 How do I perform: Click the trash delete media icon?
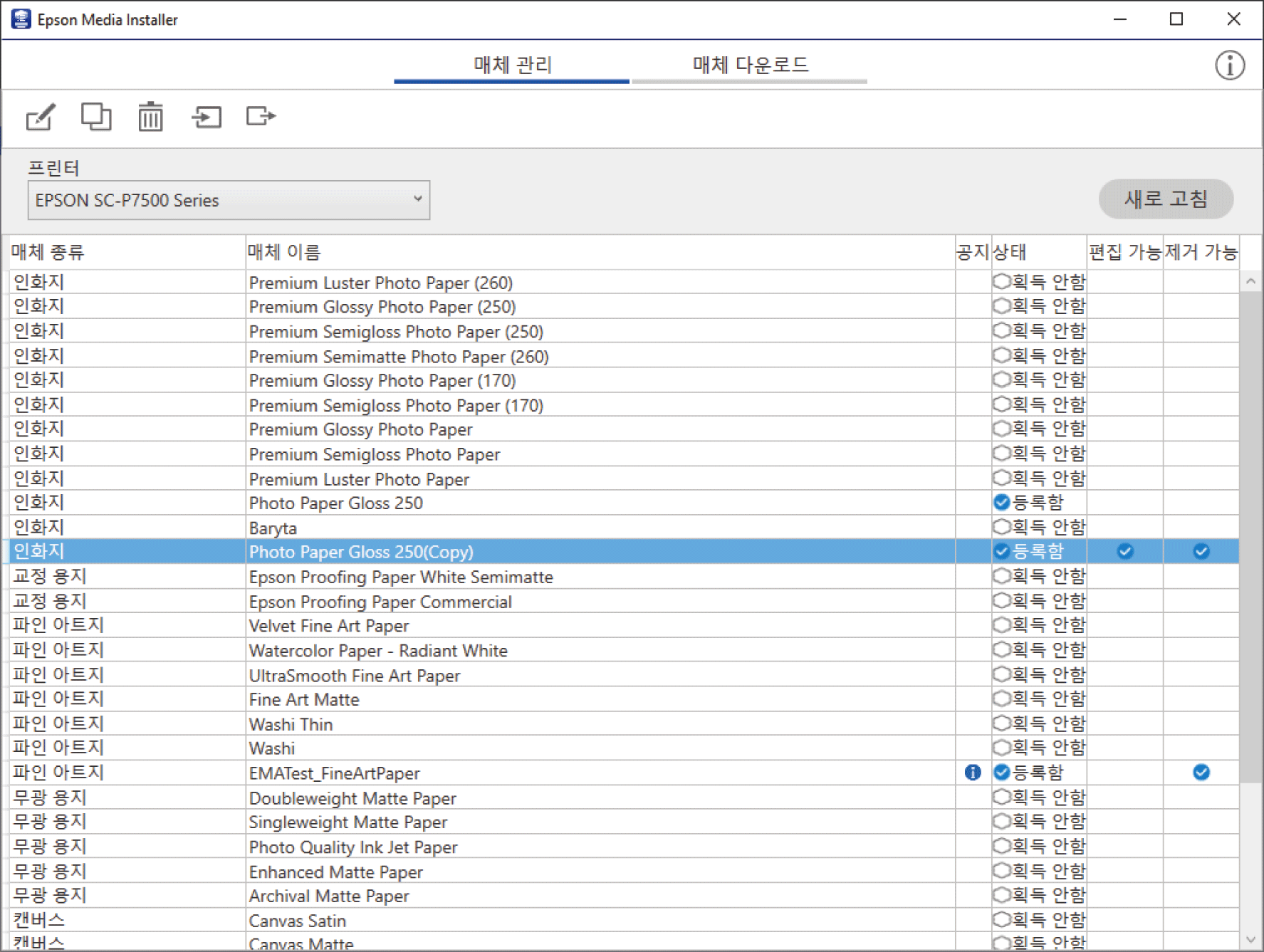(x=150, y=117)
